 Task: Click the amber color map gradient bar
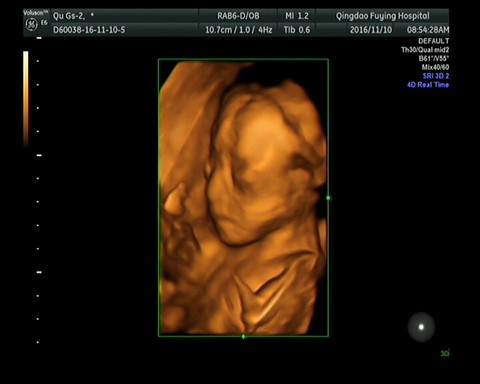coord(26,98)
